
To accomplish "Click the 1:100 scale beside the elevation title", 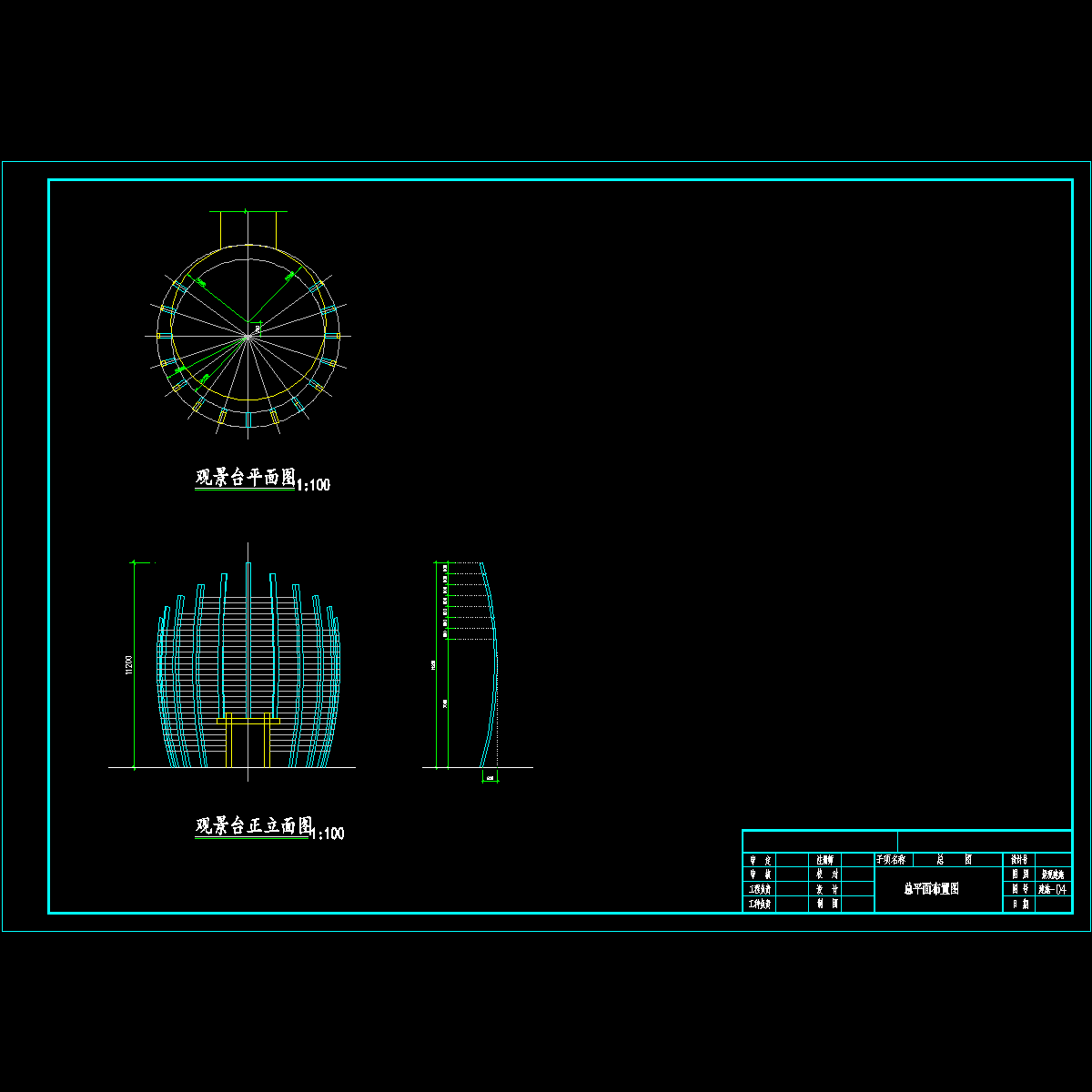I will click(x=328, y=834).
